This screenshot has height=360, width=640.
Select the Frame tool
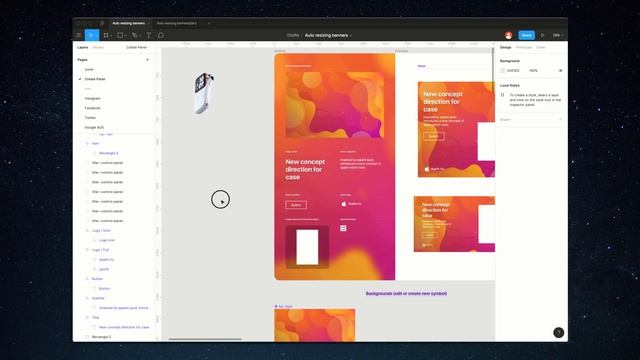pyautogui.click(x=106, y=36)
